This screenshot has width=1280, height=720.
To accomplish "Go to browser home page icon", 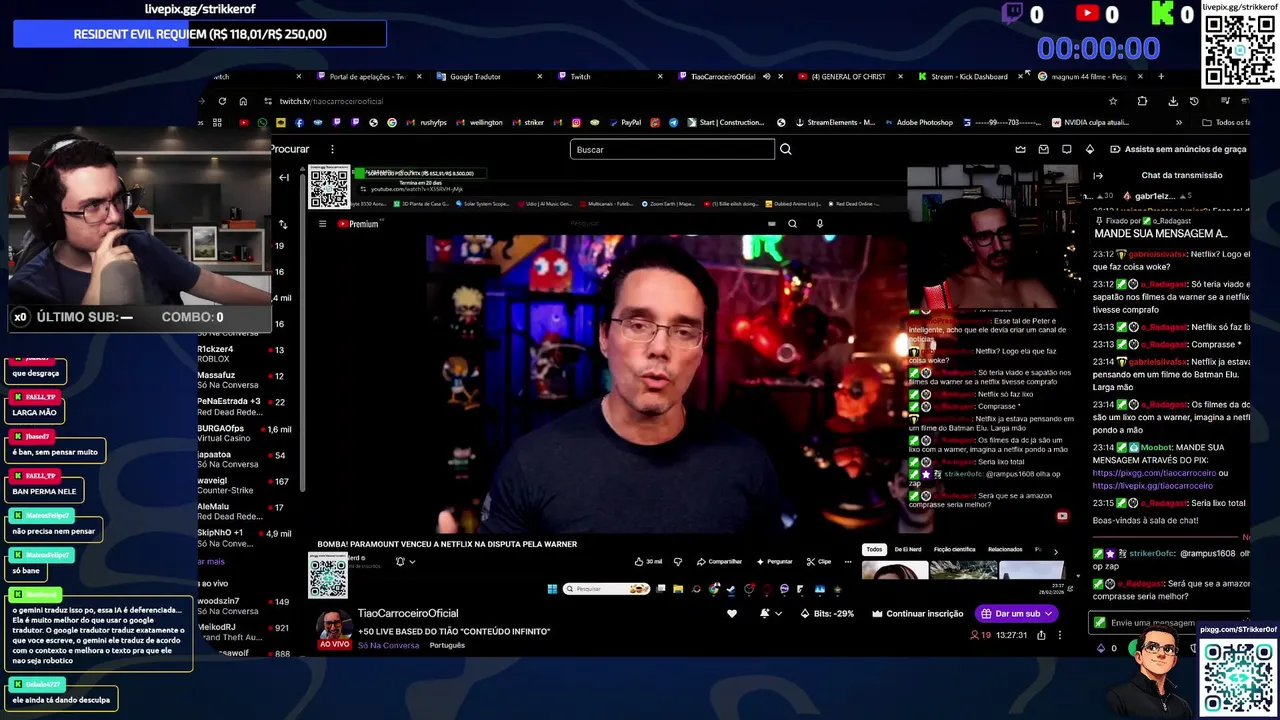I will [x=243, y=101].
